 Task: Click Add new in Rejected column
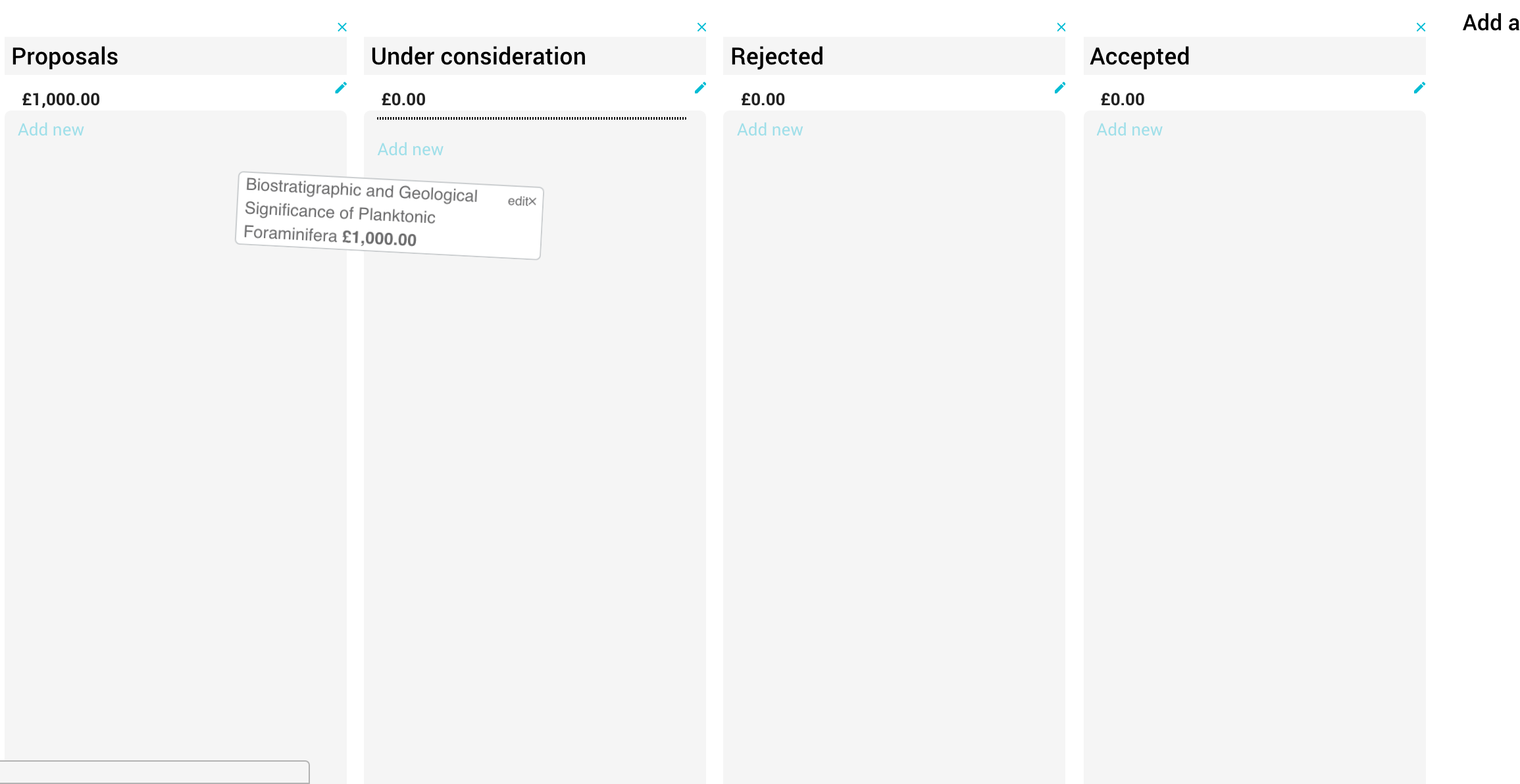click(769, 130)
